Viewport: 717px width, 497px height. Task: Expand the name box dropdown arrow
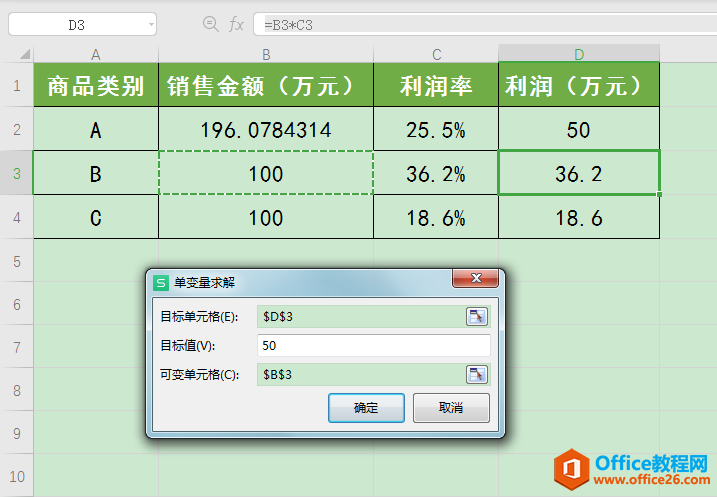point(150,24)
